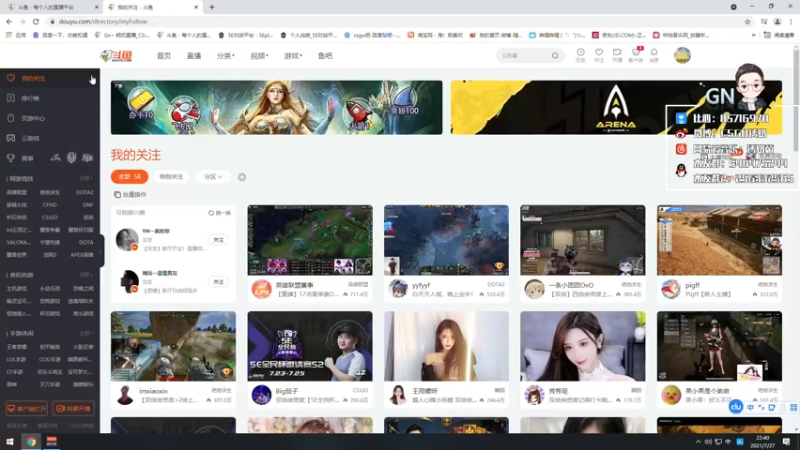Click the browser address bar
This screenshot has width=800, height=450.
coord(393,21)
